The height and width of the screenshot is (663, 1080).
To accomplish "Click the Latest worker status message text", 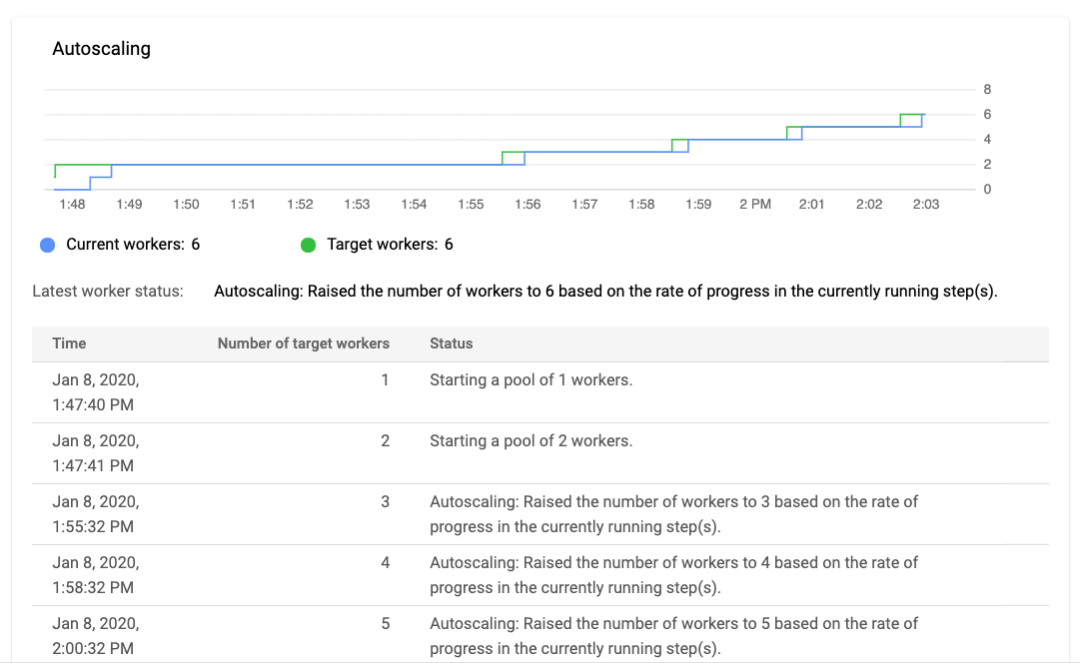I will [x=606, y=292].
